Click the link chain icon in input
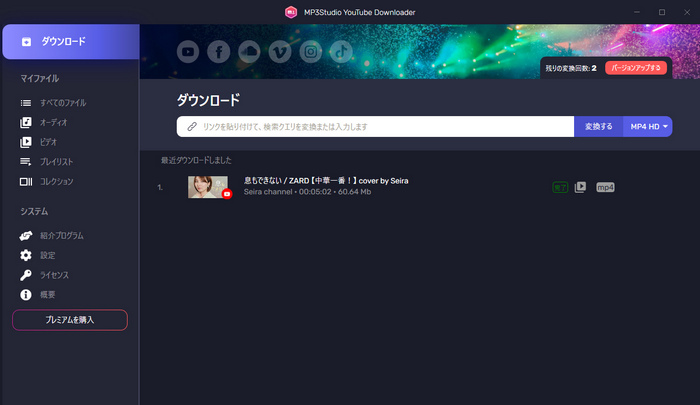This screenshot has height=405, width=700. [x=192, y=126]
